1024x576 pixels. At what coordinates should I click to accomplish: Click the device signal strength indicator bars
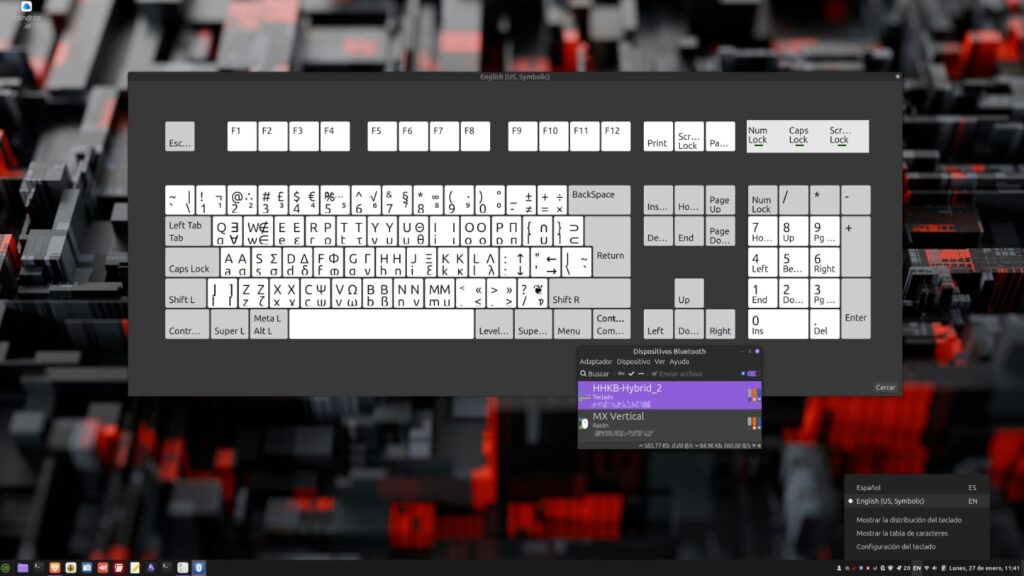[751, 393]
